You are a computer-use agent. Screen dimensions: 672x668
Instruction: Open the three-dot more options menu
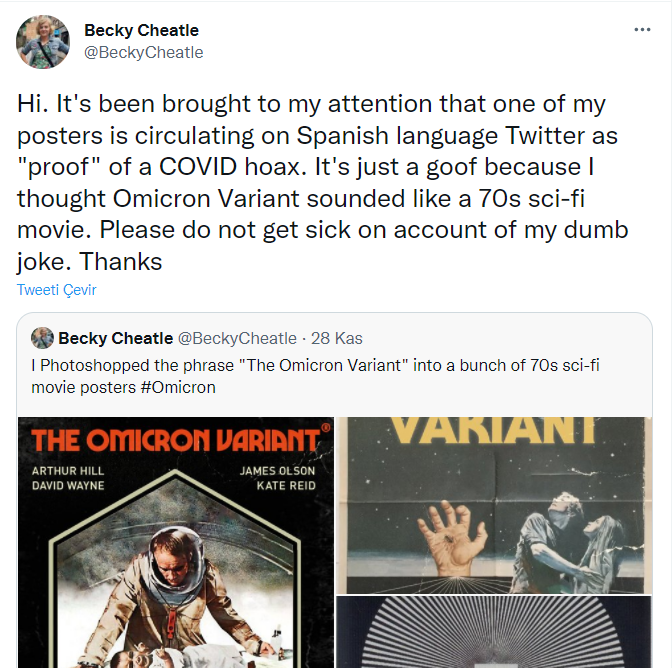642,30
